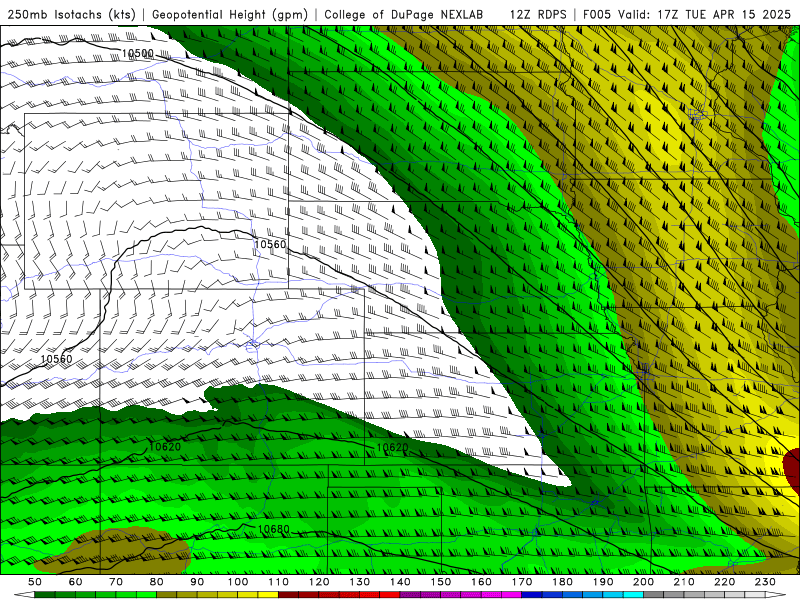
Task: Select the 190 value on the color scale
Action: [603, 582]
